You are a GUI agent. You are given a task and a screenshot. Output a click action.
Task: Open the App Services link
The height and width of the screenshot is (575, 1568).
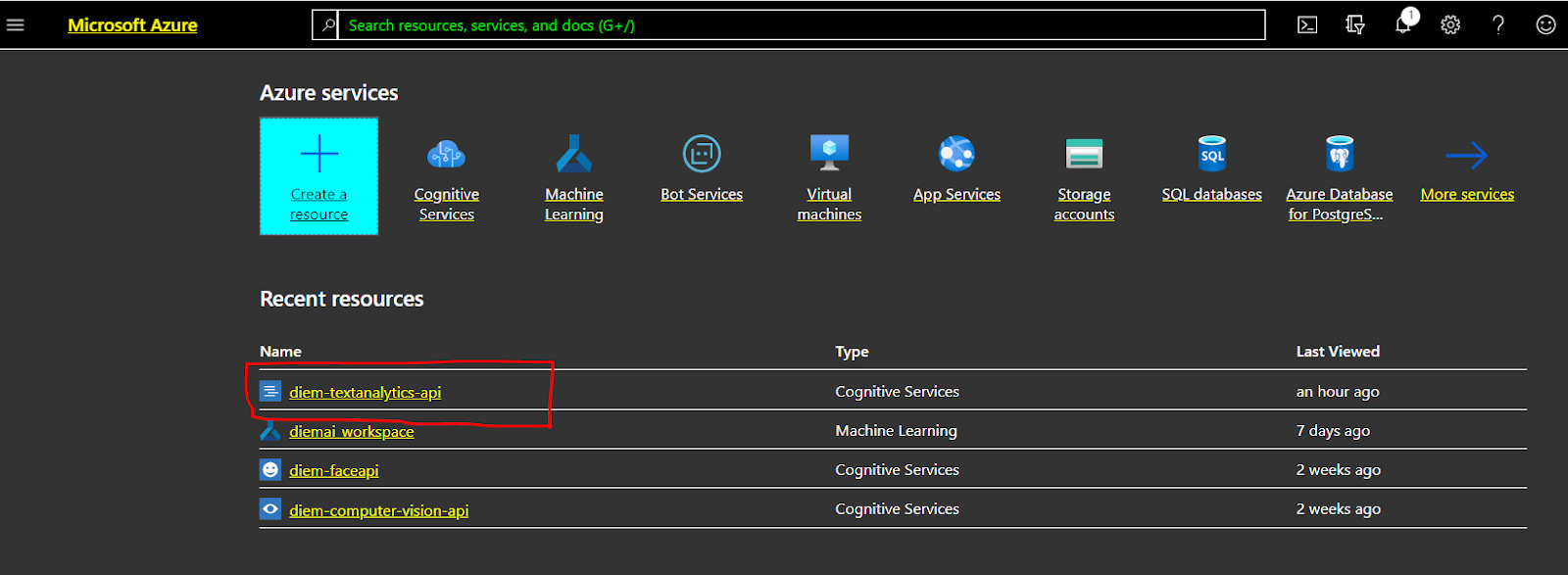coord(956,194)
